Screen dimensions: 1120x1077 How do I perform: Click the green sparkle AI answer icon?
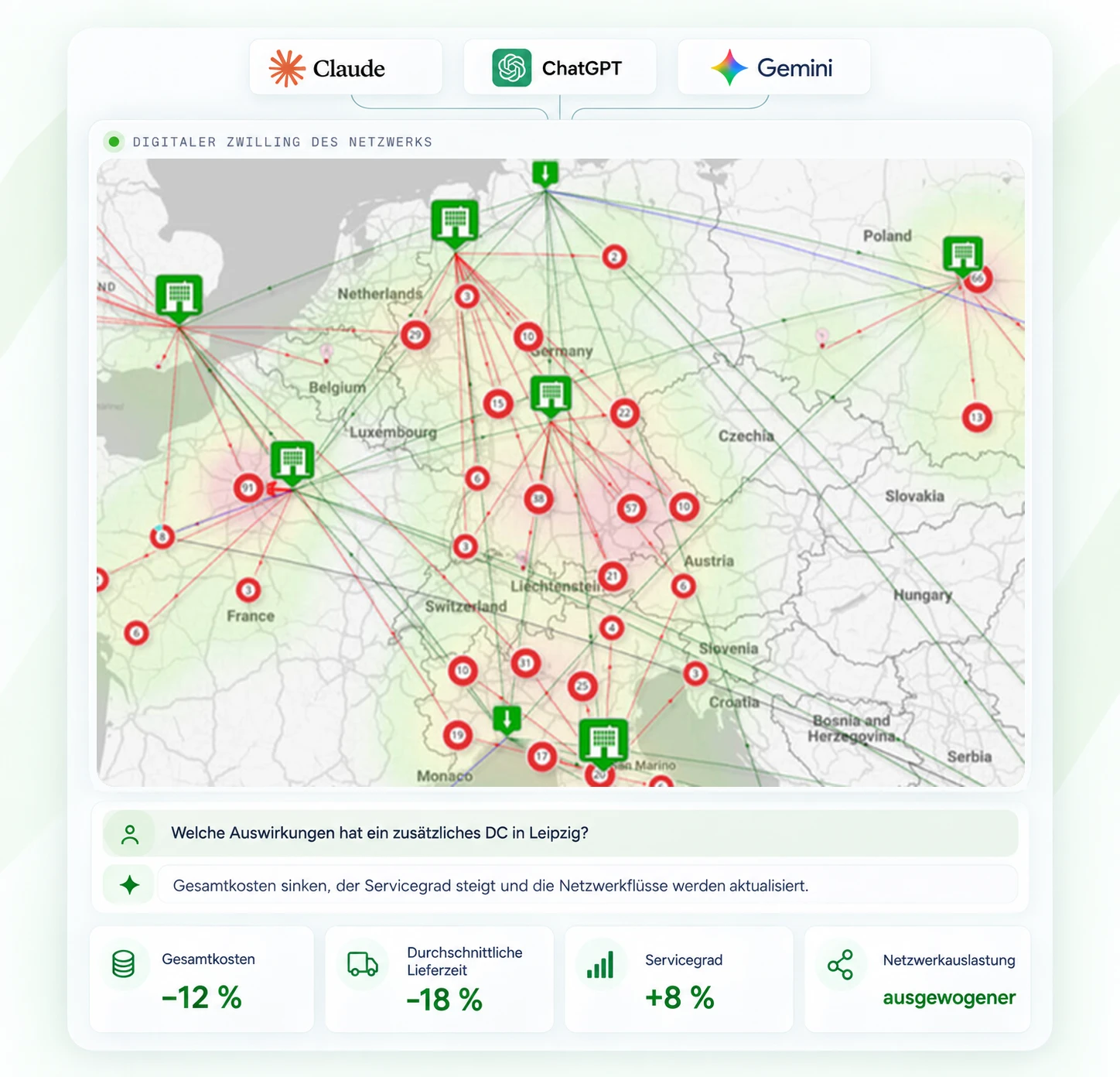(x=130, y=885)
